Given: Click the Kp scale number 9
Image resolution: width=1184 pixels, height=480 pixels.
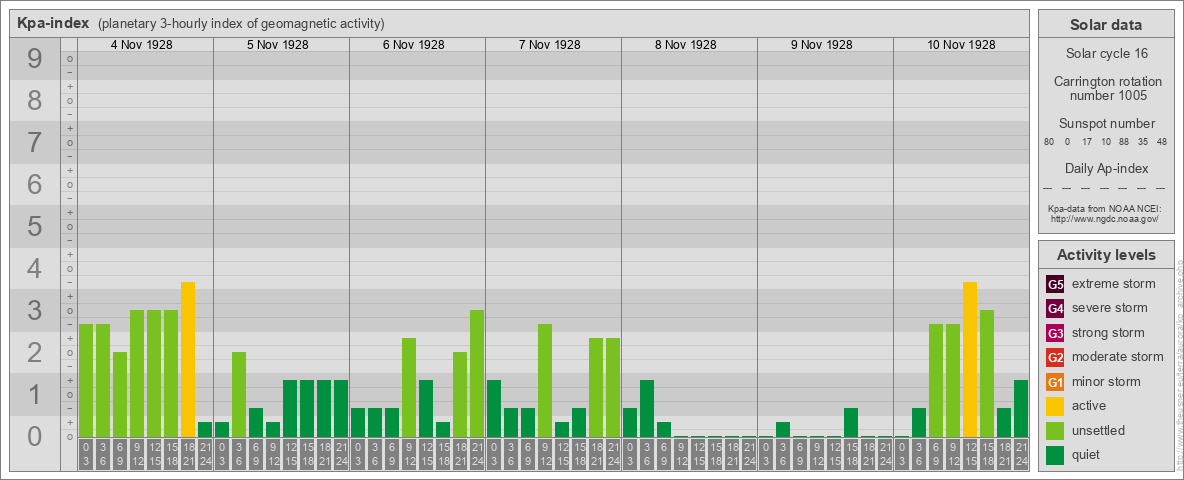Looking at the screenshot, I should click(34, 58).
